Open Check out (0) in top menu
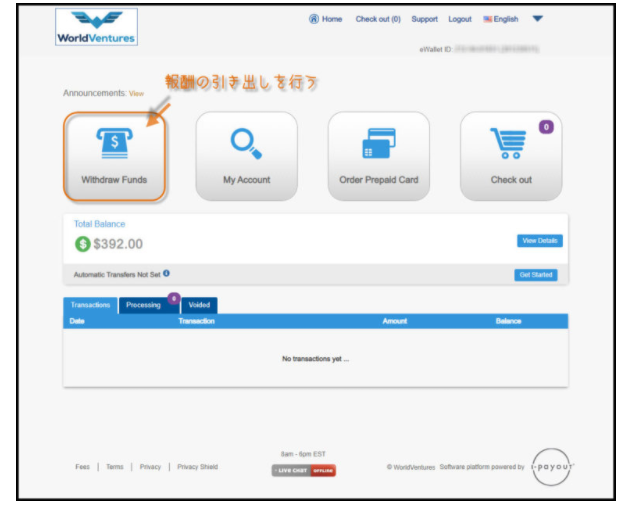 pyautogui.click(x=378, y=19)
